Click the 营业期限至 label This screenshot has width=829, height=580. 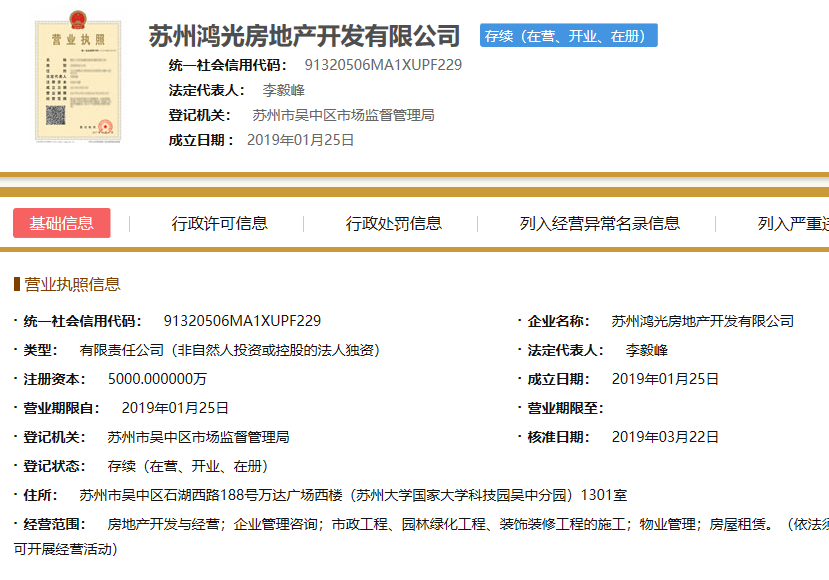tap(565, 408)
